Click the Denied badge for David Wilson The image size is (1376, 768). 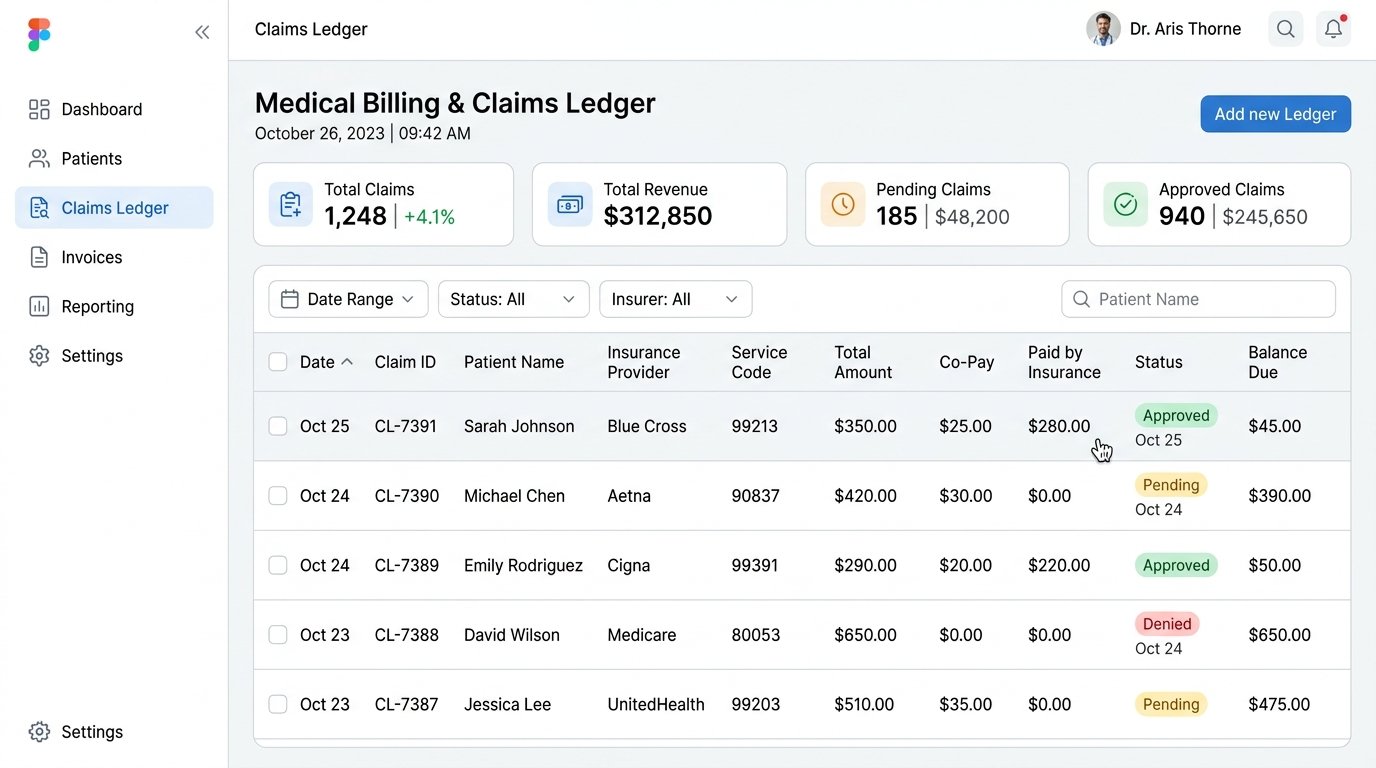pyautogui.click(x=1167, y=623)
